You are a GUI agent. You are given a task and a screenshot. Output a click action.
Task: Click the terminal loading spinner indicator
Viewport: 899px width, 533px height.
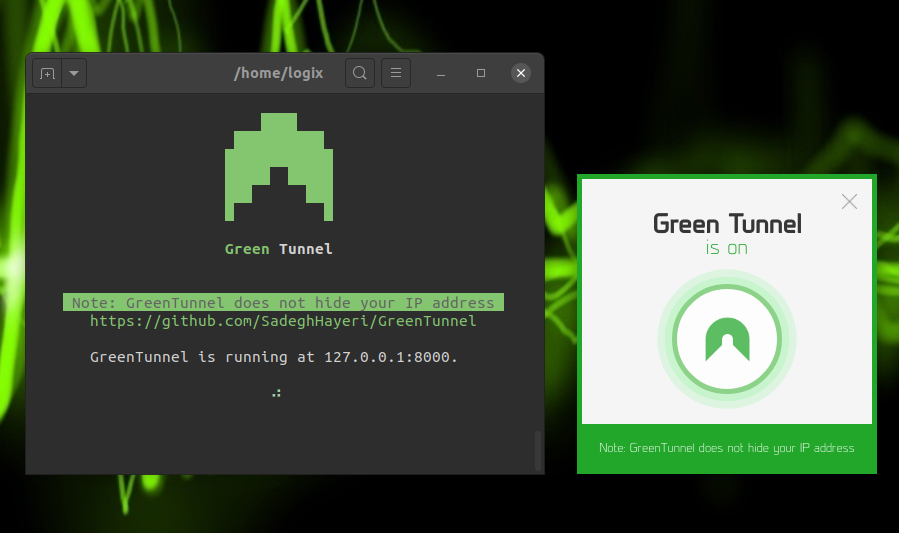tap(276, 393)
